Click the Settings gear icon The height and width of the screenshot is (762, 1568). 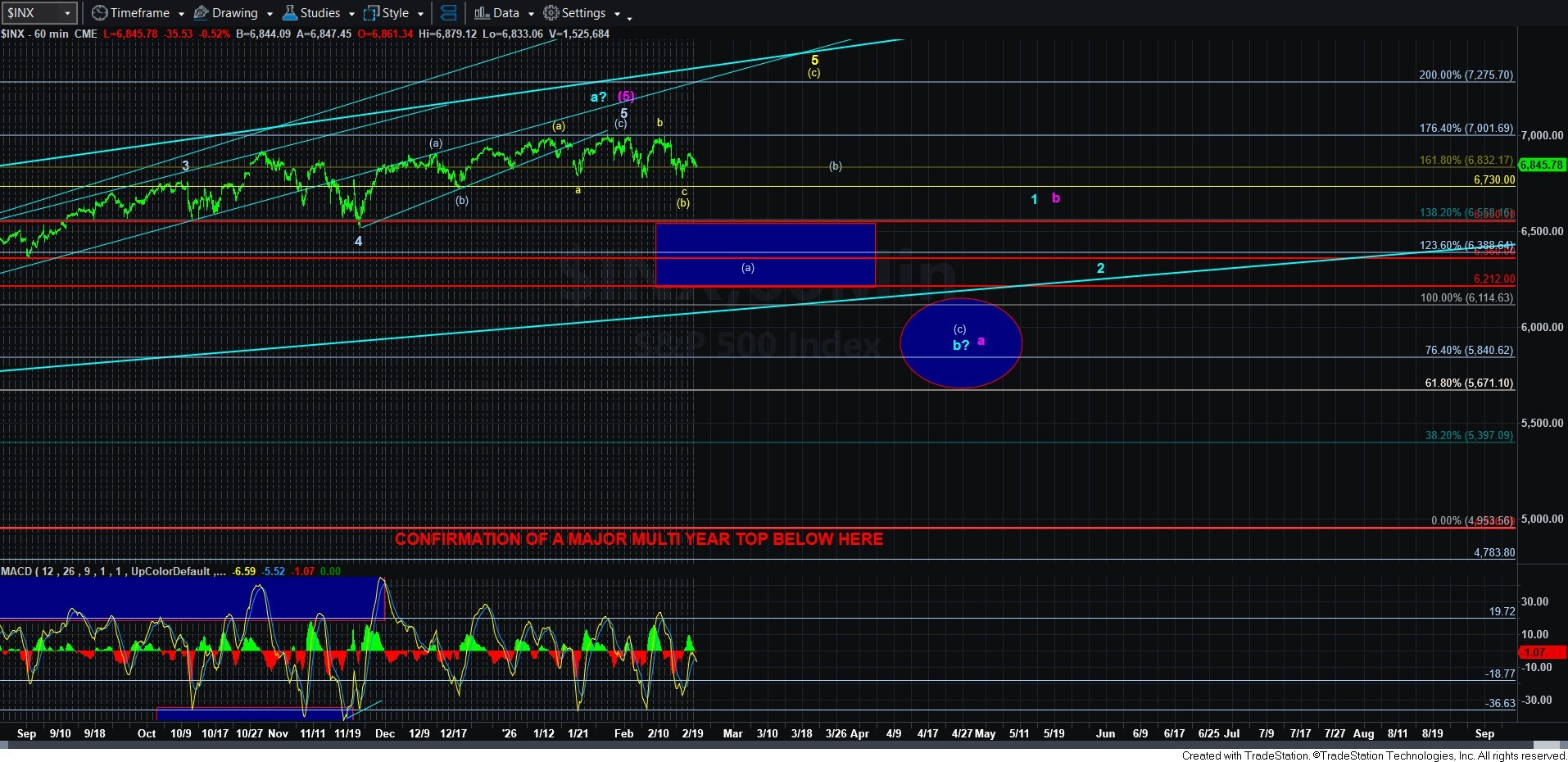coord(551,13)
